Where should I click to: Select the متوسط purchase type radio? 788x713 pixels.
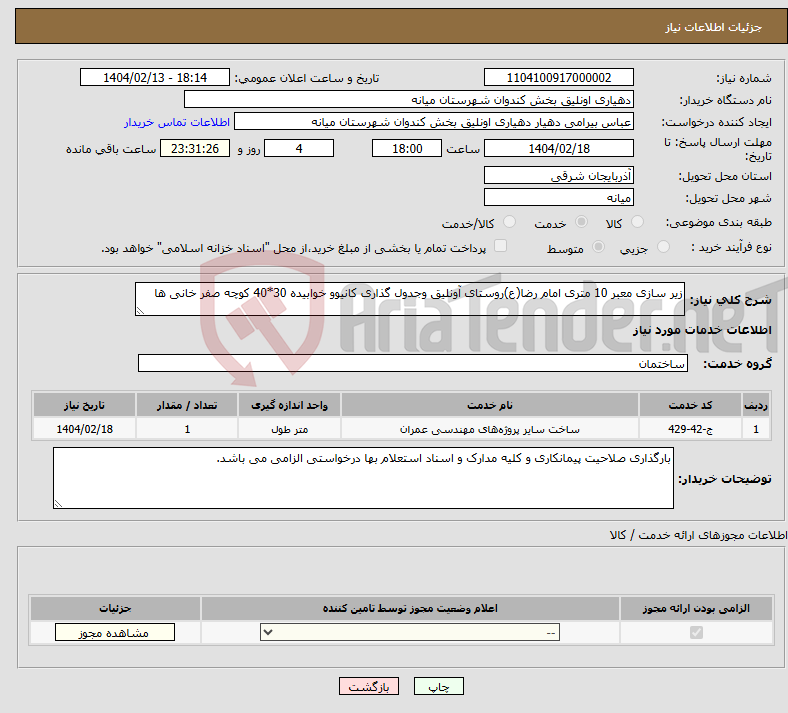pyautogui.click(x=599, y=247)
